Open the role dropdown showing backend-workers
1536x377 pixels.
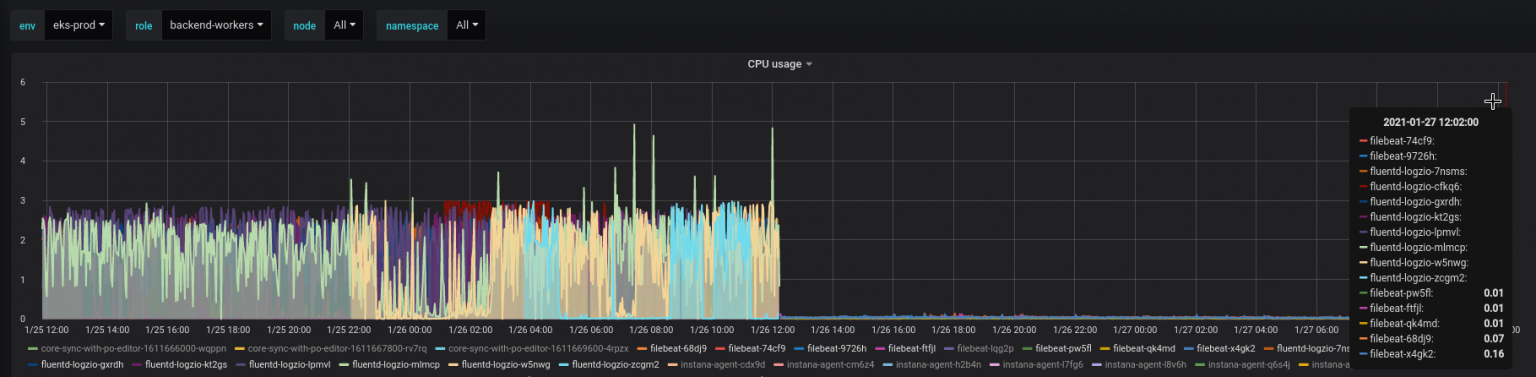pyautogui.click(x=216, y=25)
